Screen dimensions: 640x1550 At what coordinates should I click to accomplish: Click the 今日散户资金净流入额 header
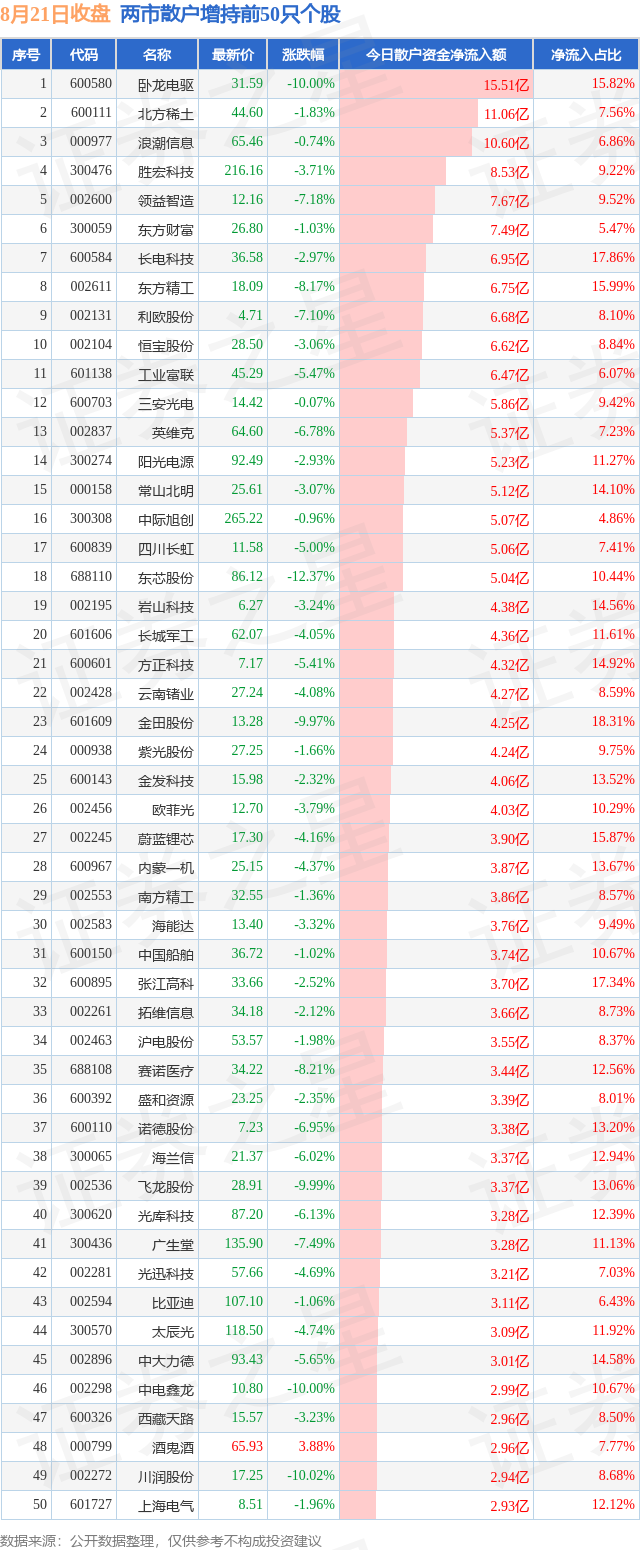[435, 54]
